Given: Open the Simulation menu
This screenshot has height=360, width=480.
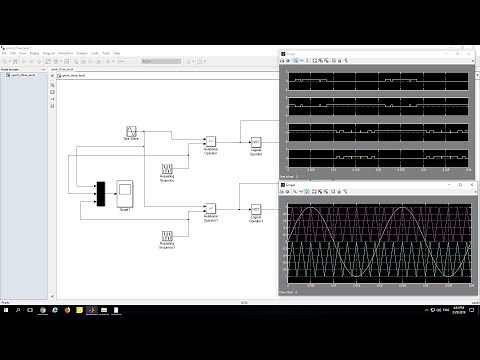Looking at the screenshot, I should pyautogui.click(x=66, y=53).
